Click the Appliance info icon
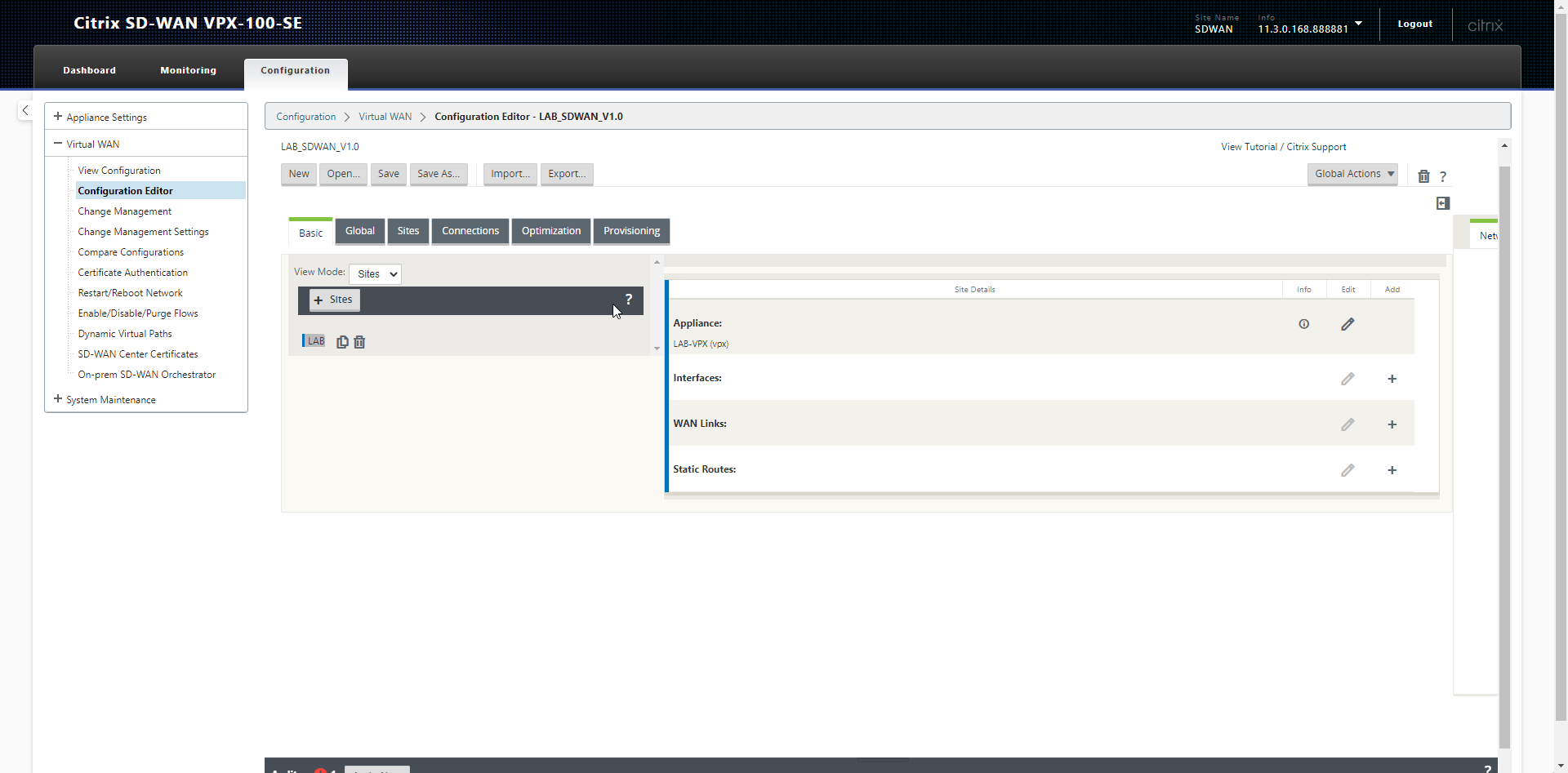 [x=1303, y=324]
